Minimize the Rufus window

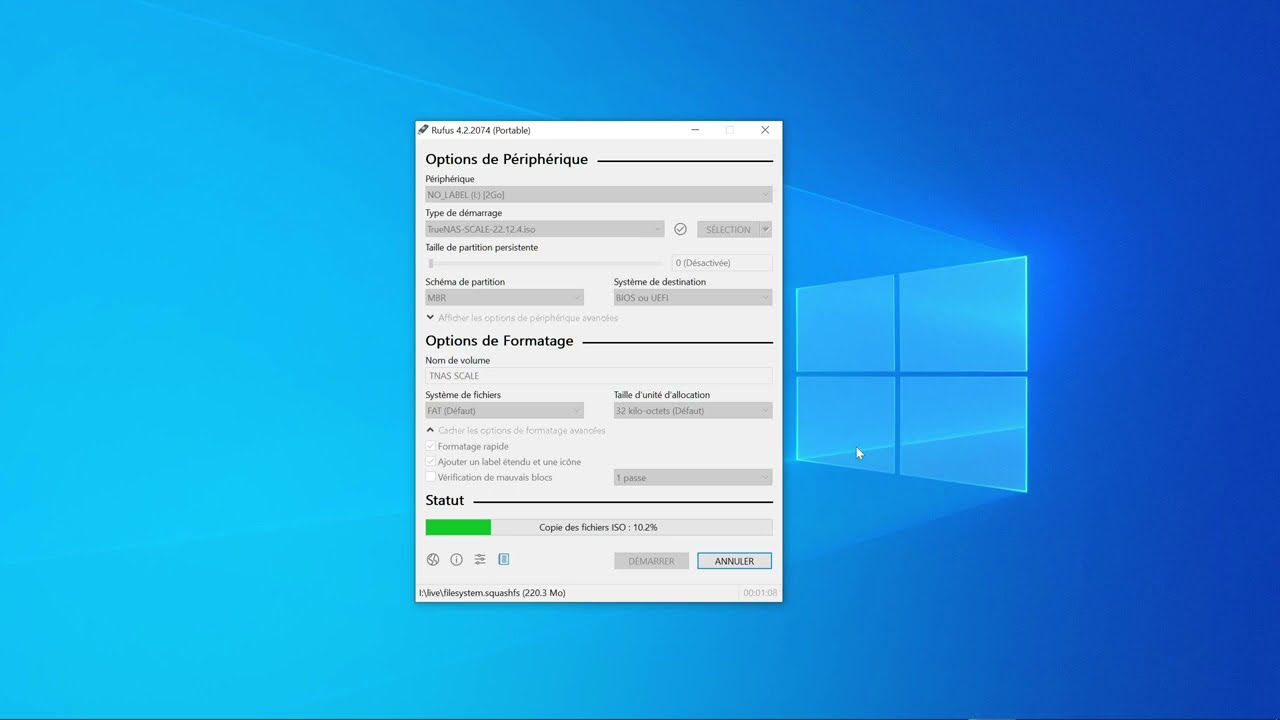click(695, 130)
